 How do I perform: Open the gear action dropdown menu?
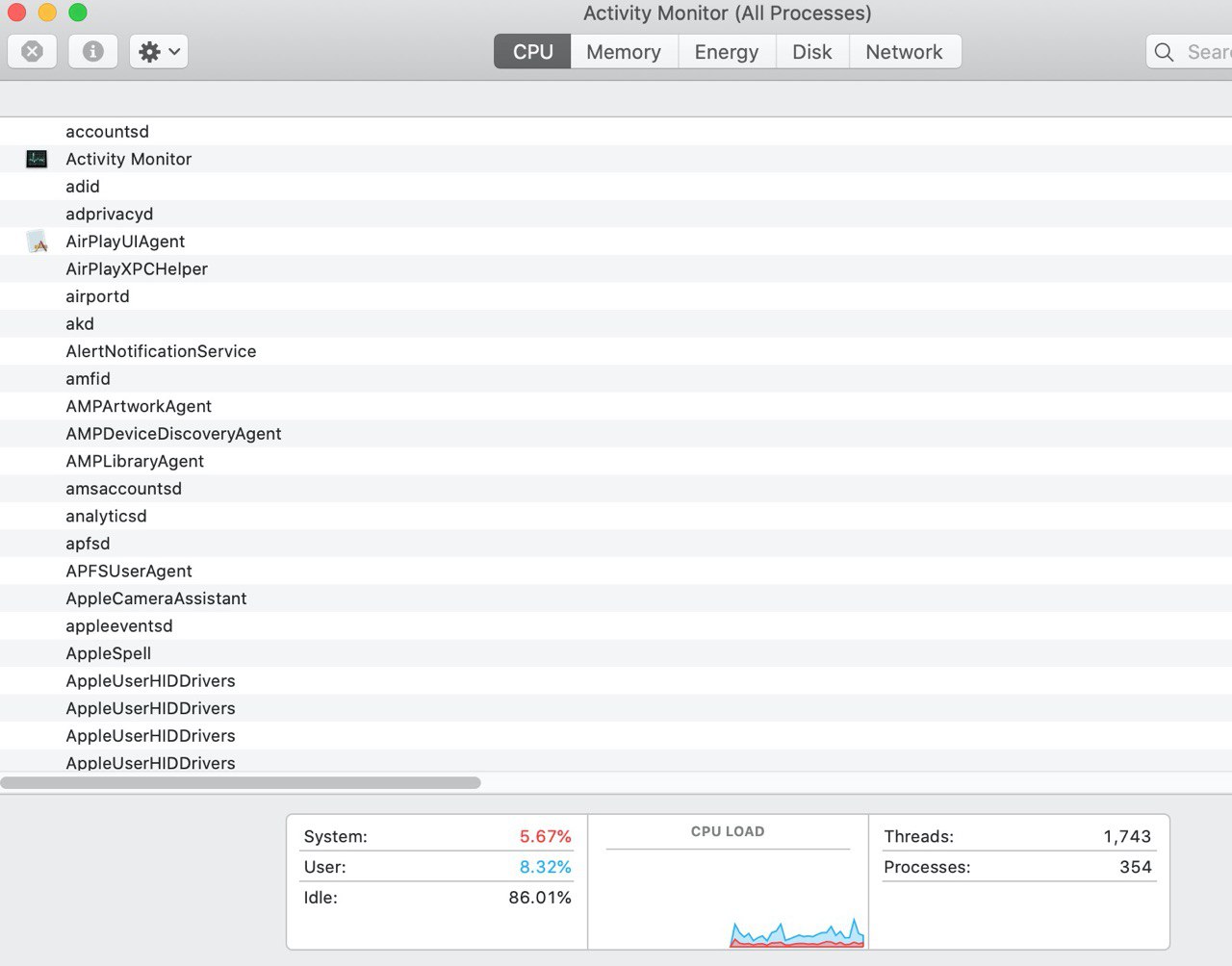[x=159, y=51]
